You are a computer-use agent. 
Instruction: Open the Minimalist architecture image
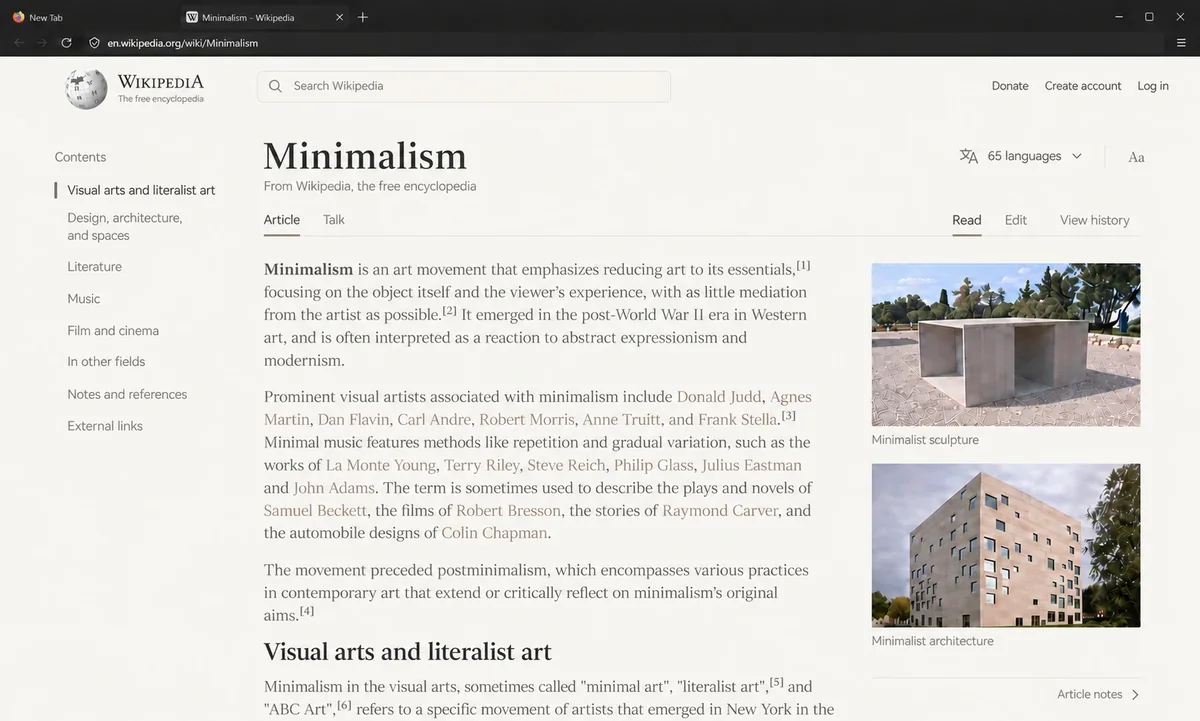(x=1006, y=545)
